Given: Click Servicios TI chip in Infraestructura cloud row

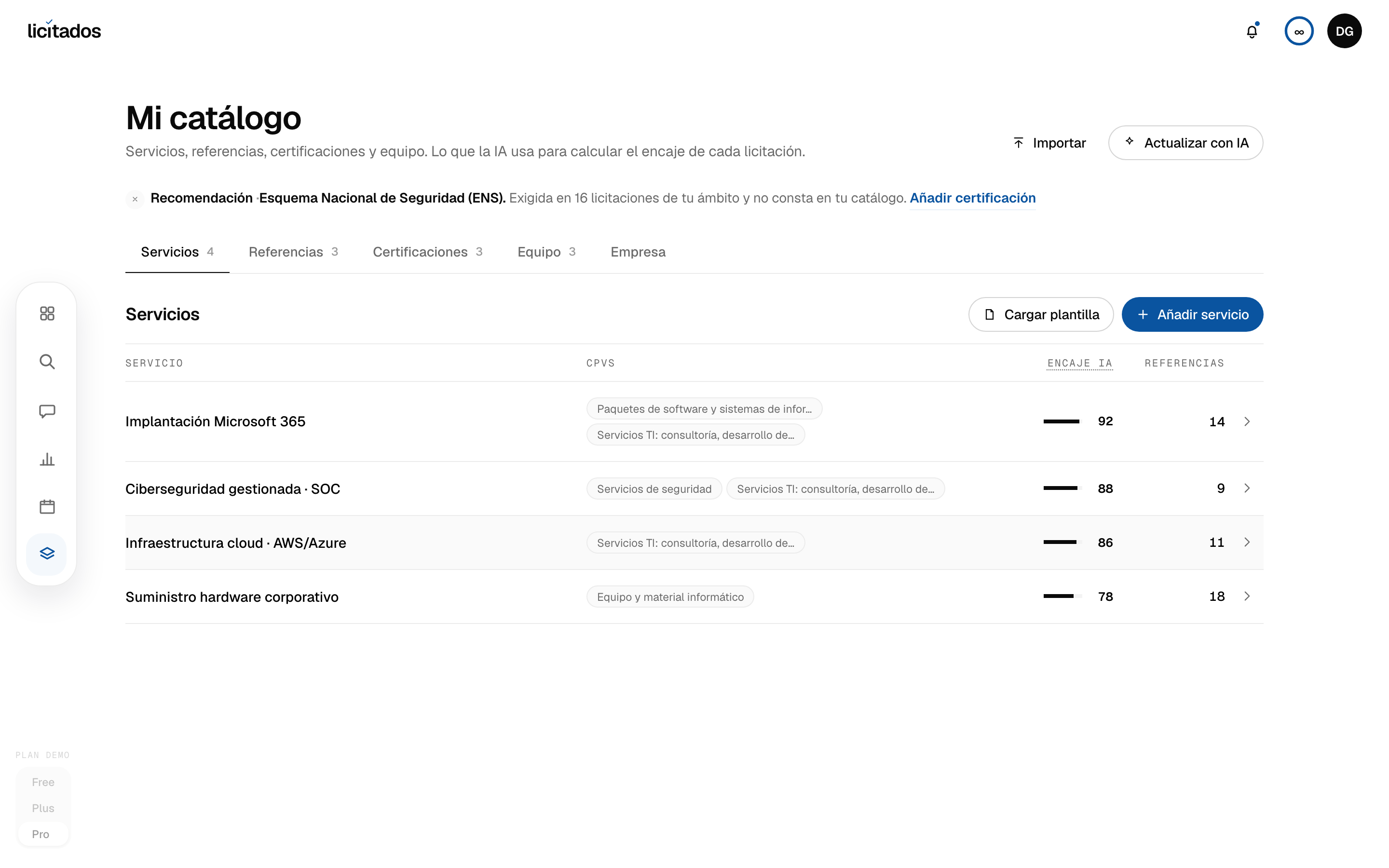Looking at the screenshot, I should click(x=695, y=543).
